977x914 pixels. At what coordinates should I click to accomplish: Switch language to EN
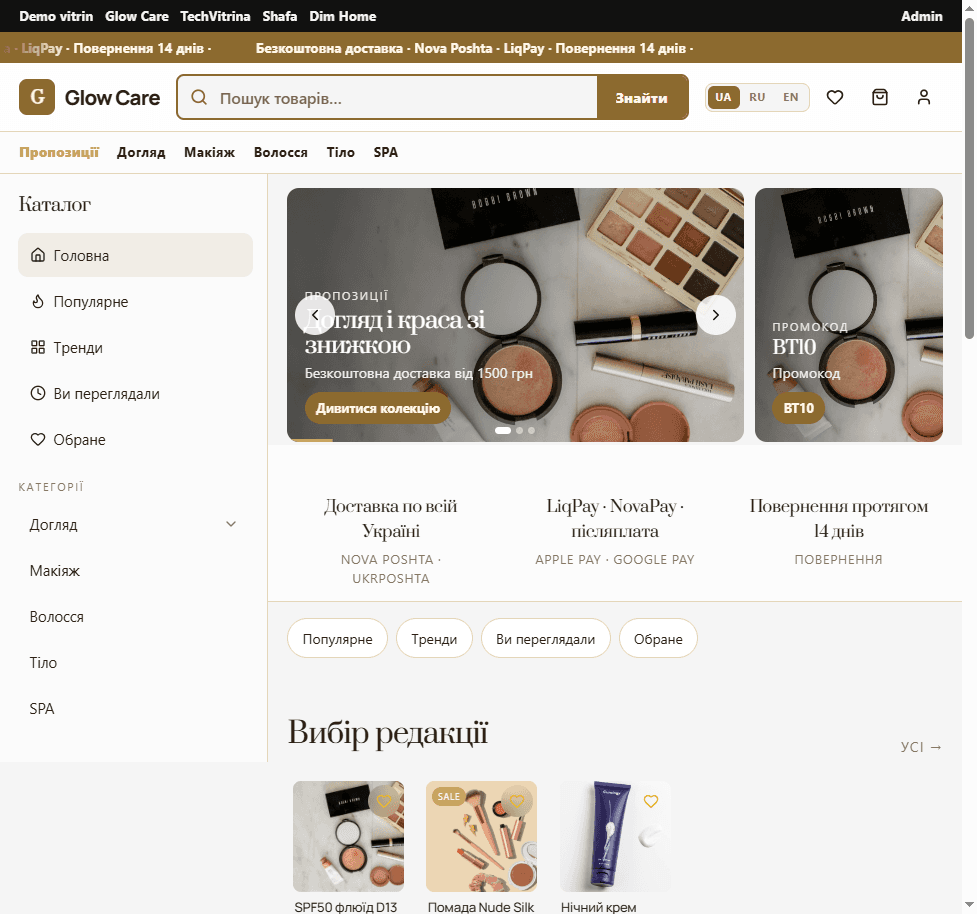coord(791,97)
